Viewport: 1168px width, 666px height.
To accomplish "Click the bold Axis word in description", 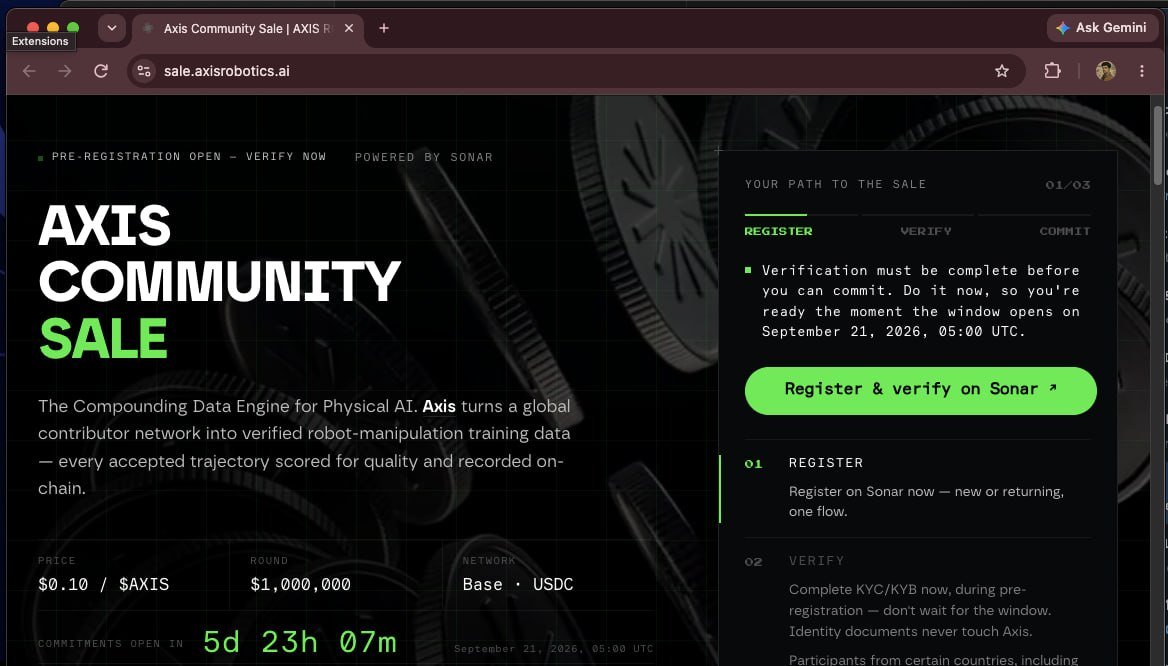I will point(439,406).
